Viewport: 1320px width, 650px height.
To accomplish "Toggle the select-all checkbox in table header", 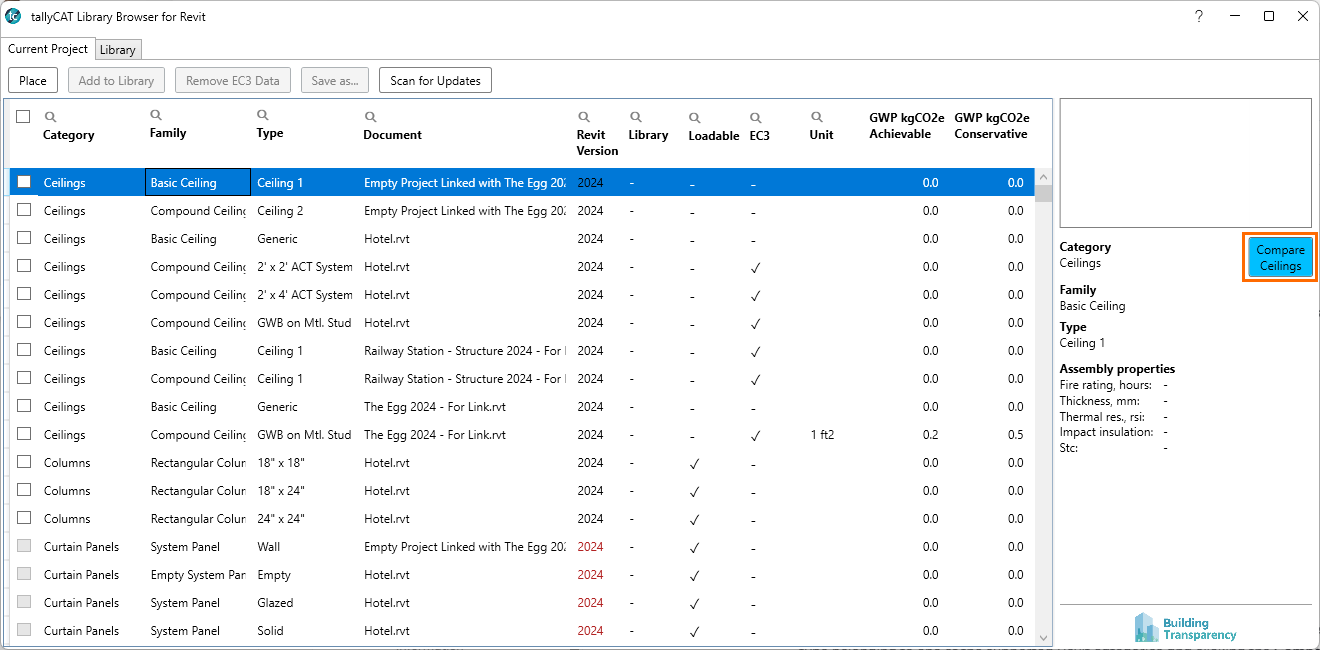I will [x=23, y=117].
